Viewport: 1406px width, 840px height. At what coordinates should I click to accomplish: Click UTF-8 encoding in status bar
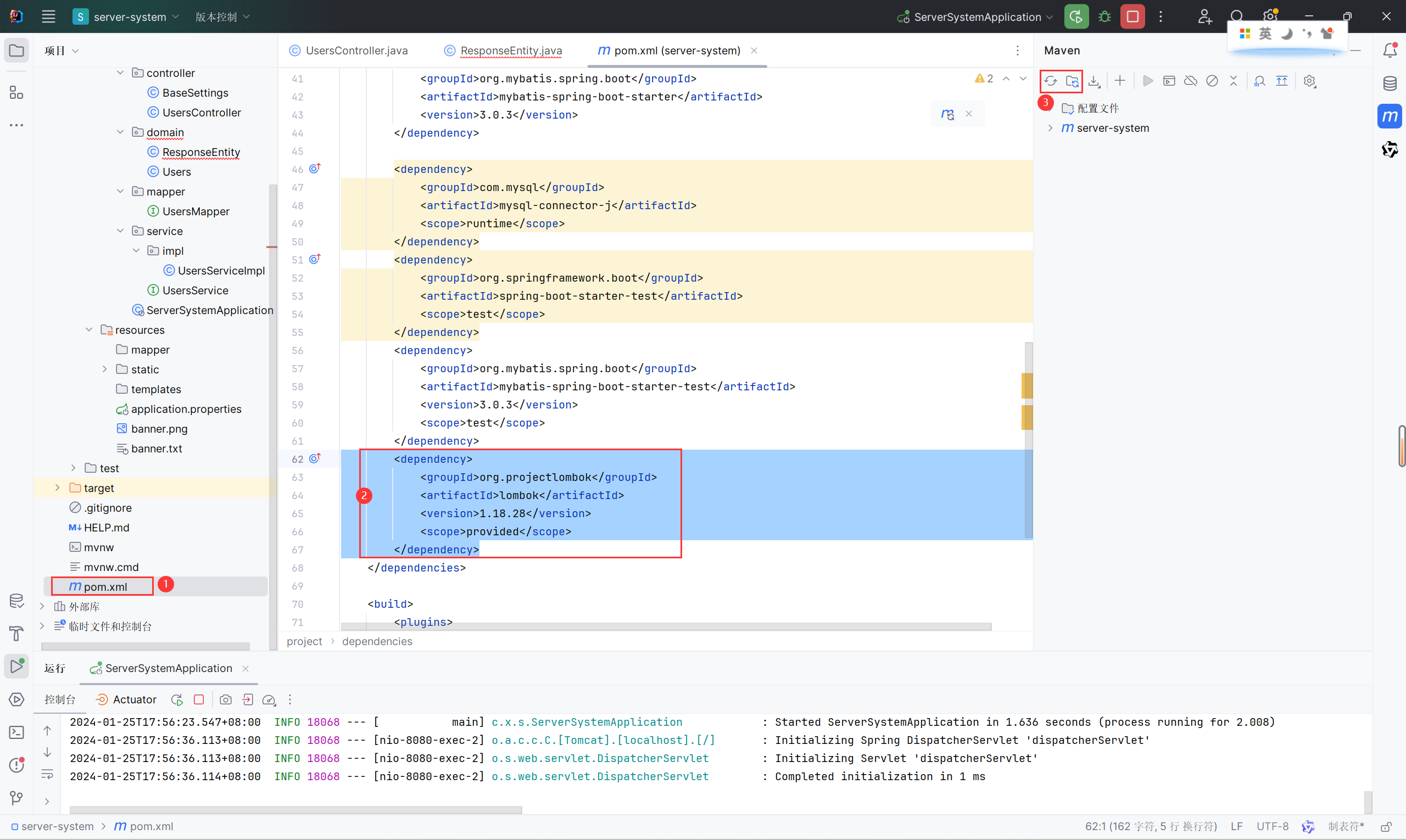click(1273, 827)
